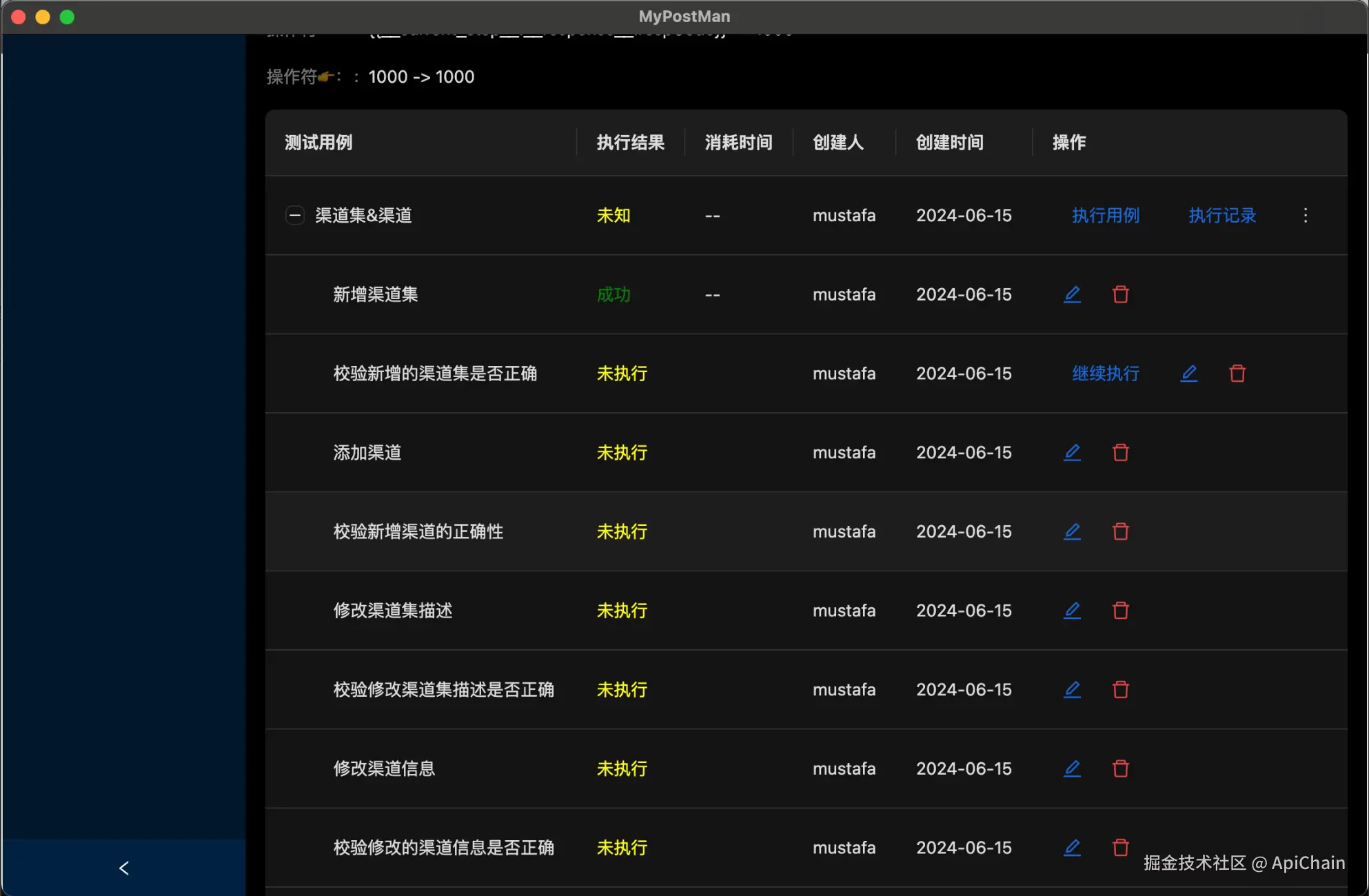Click macOS green fullscreen window button
This screenshot has height=896, width=1369.
point(67,17)
